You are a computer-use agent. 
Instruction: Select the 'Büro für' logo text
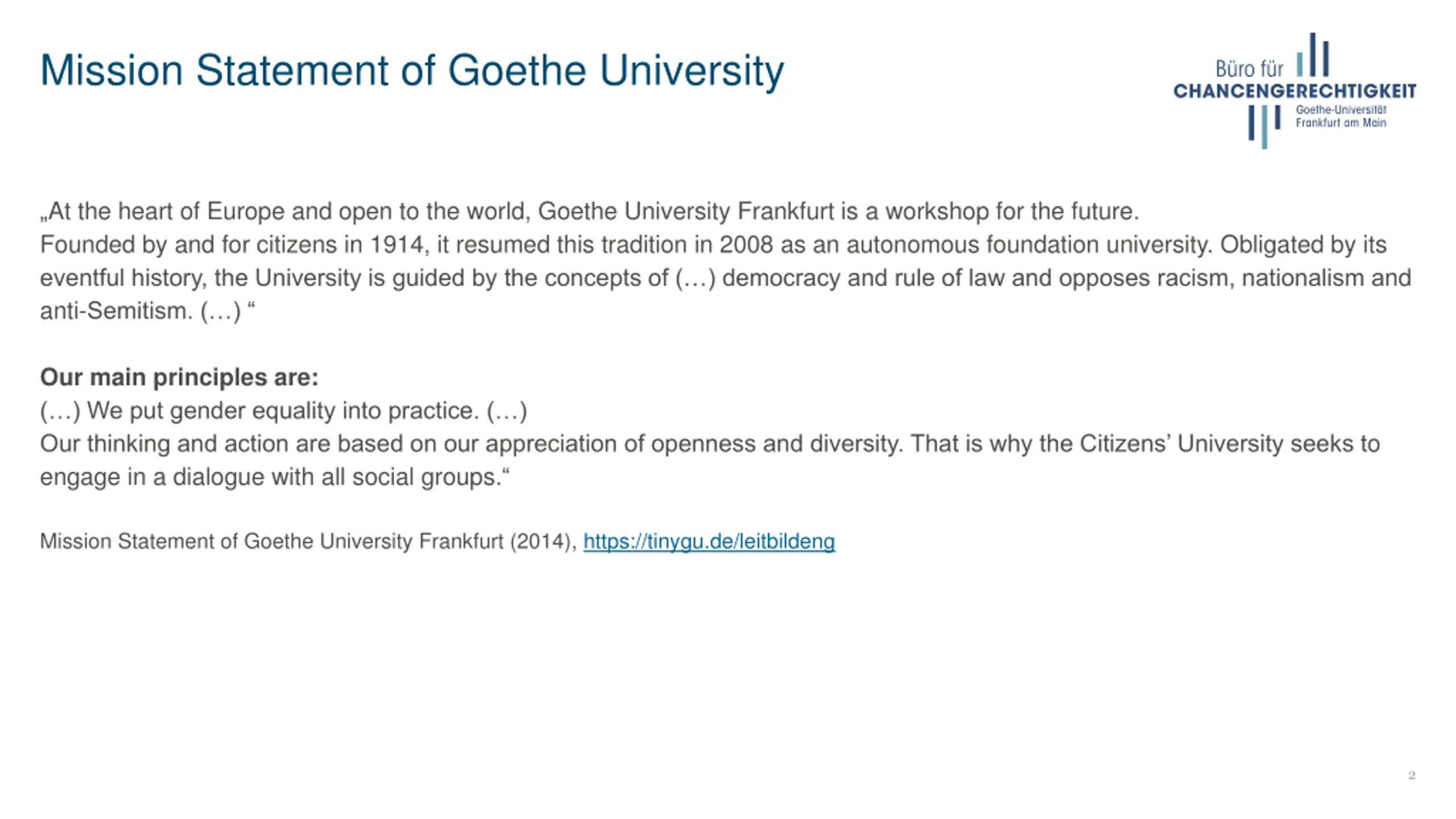tap(1249, 69)
